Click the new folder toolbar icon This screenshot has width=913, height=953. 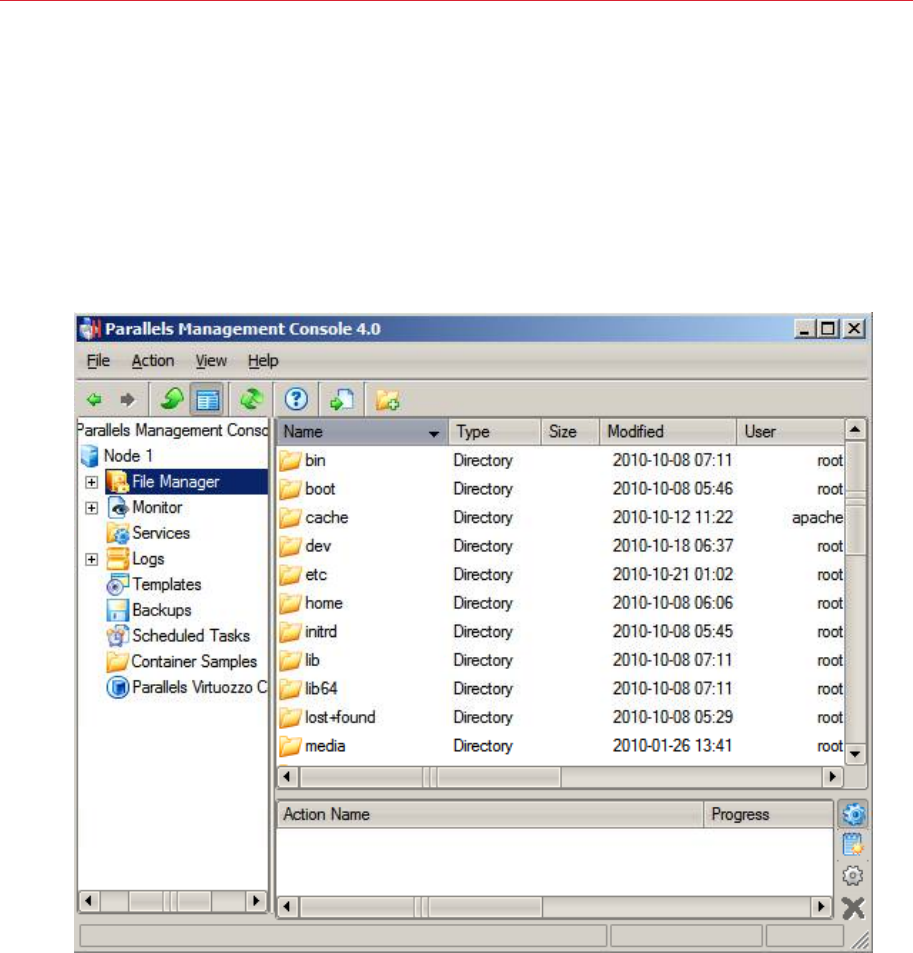[387, 400]
